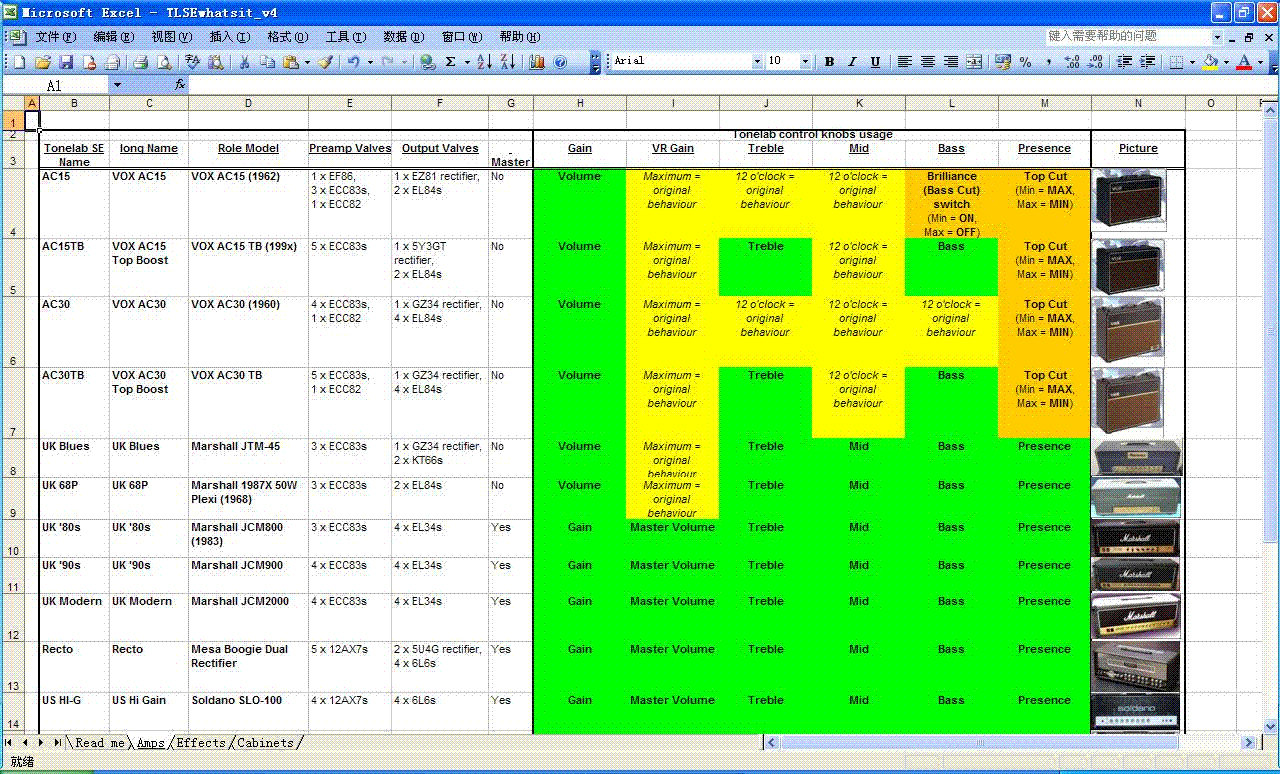
Task: Switch to the Effects sheet tab
Action: click(201, 743)
